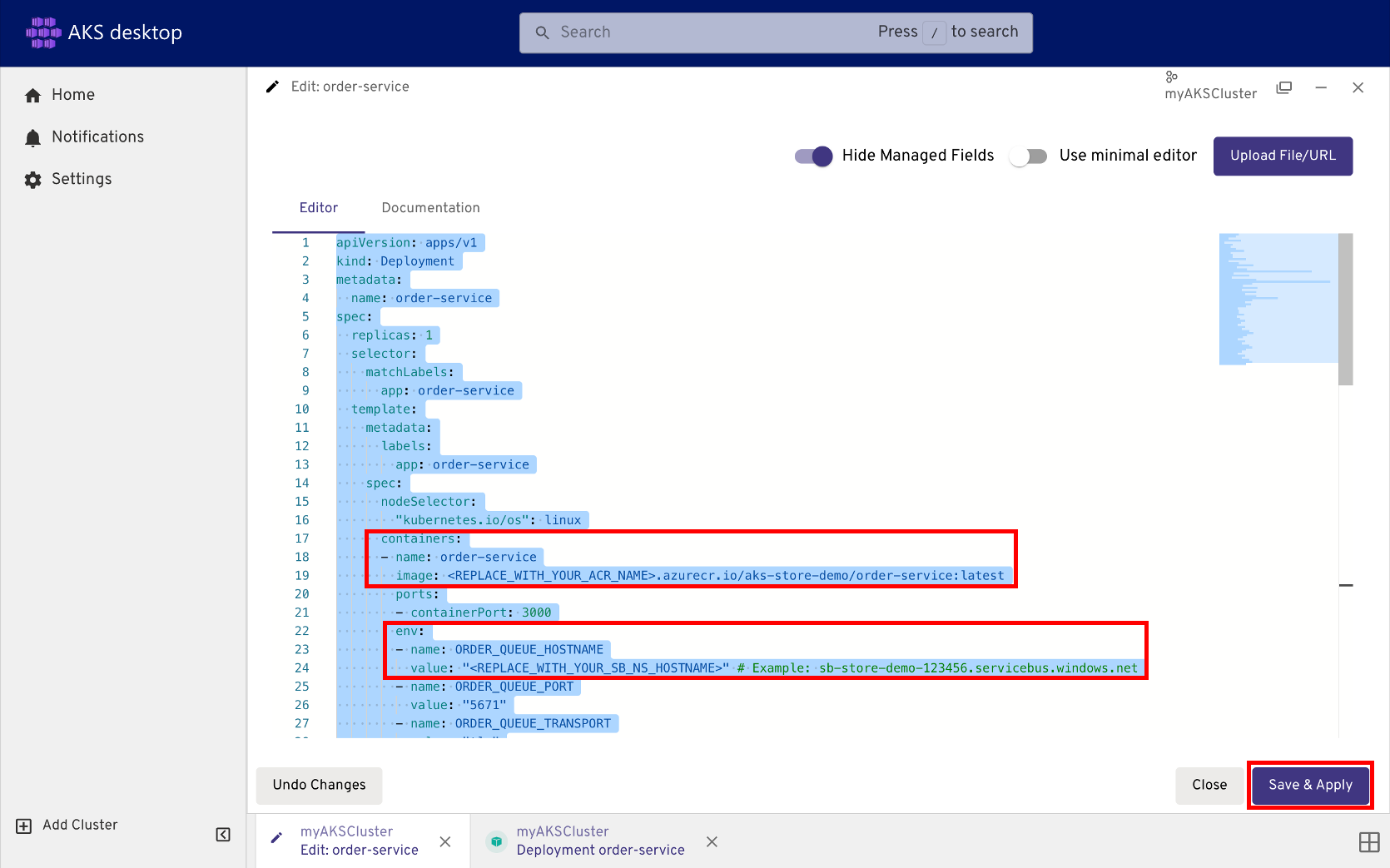
Task: Close the Edit: order-service panel
Action: 1358,87
